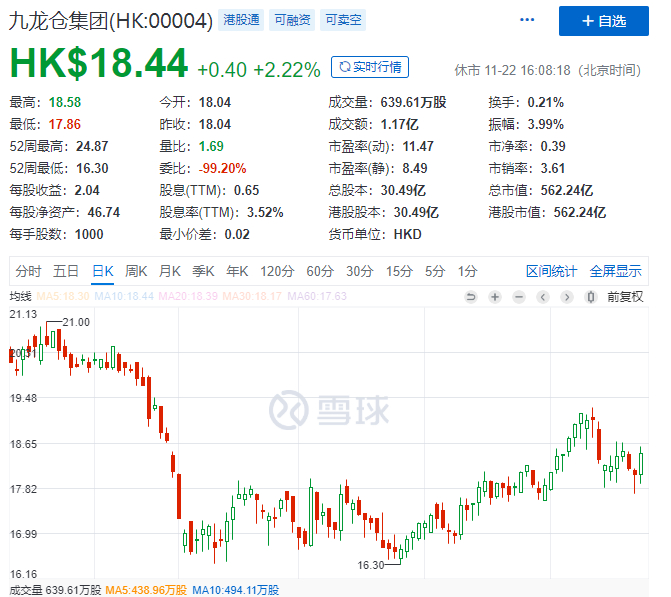
Task: Click 全屏显示 fullscreen link
Action: click(615, 271)
